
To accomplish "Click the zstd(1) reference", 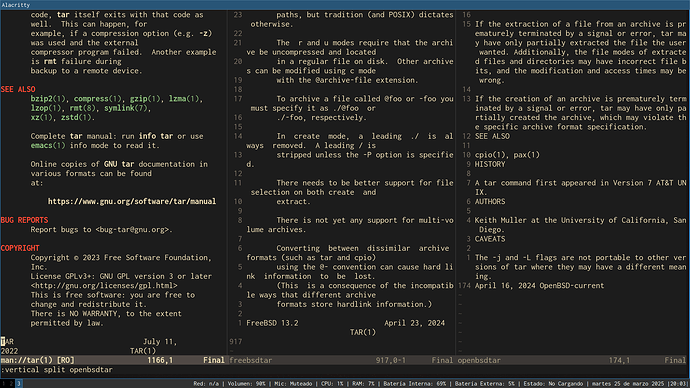I will point(76,117).
